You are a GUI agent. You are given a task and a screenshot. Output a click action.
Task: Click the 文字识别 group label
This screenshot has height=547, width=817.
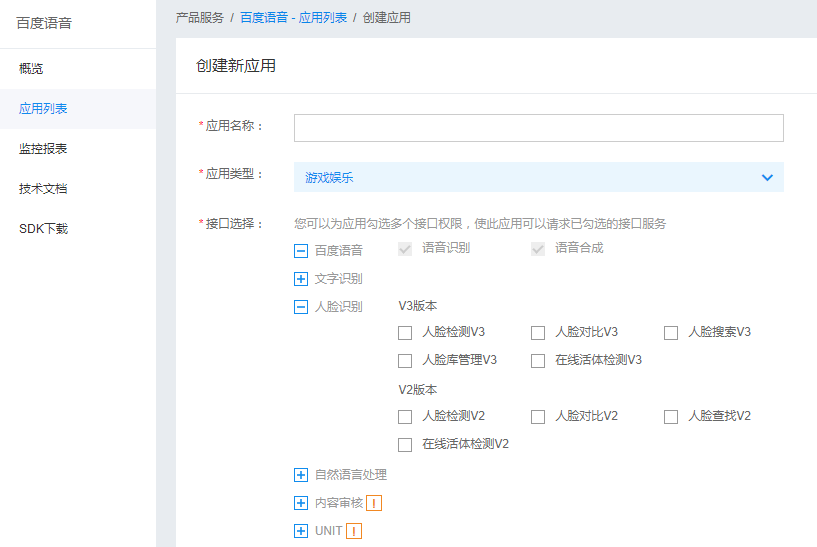point(339,279)
